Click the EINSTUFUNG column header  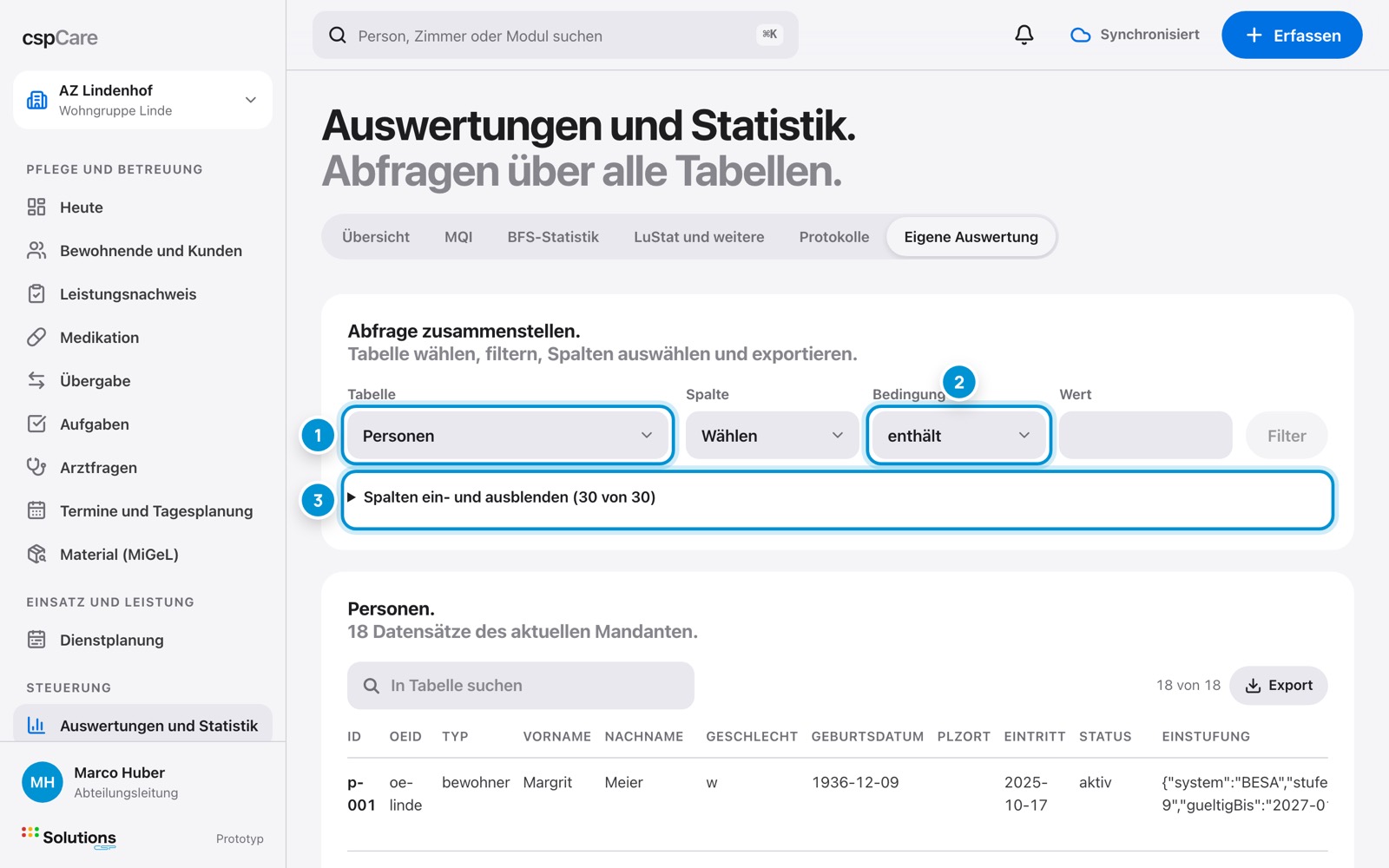(1206, 736)
